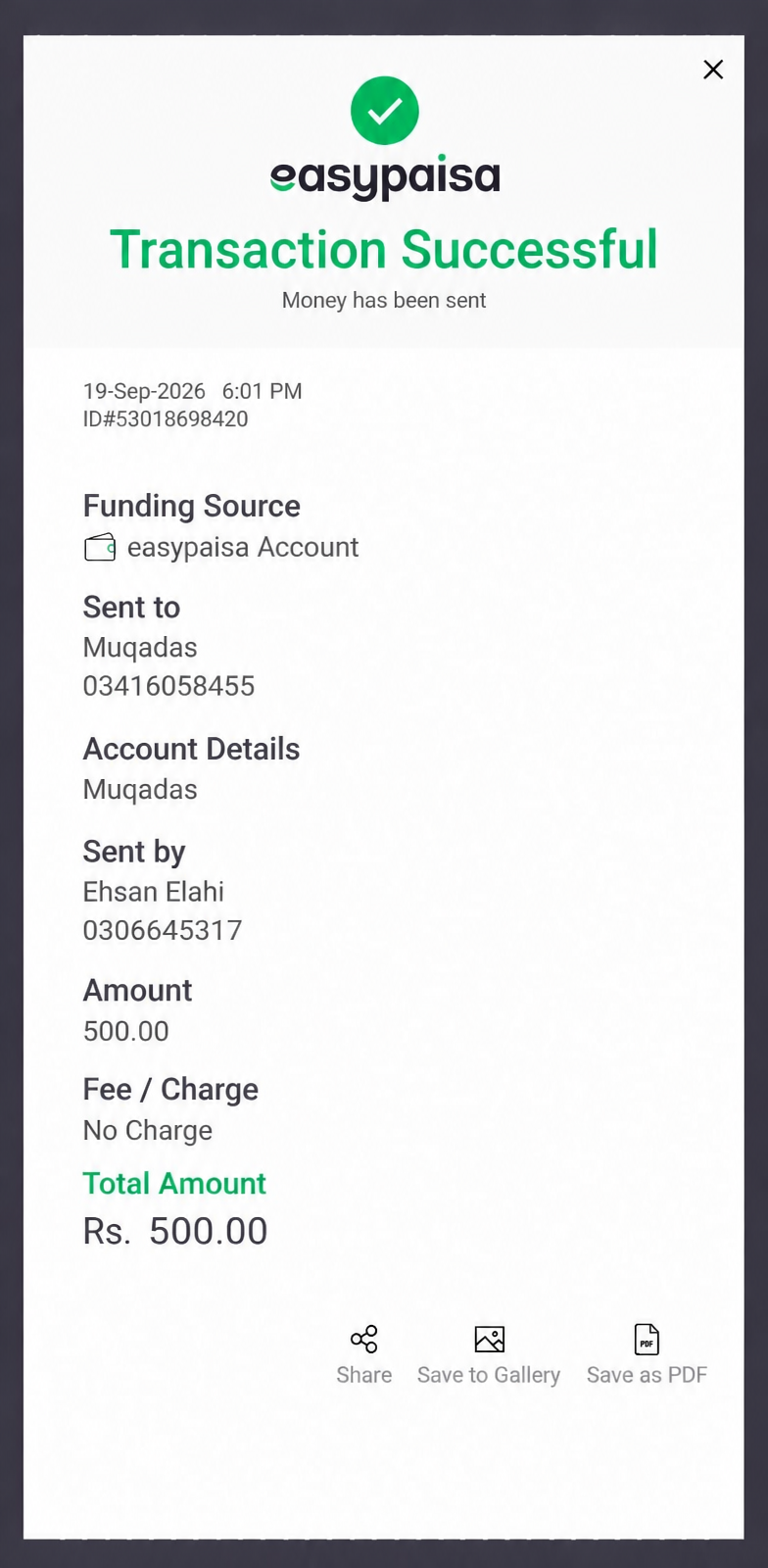Viewport: 768px width, 1568px height.
Task: Tap the Share nodes icon
Action: tap(363, 1339)
